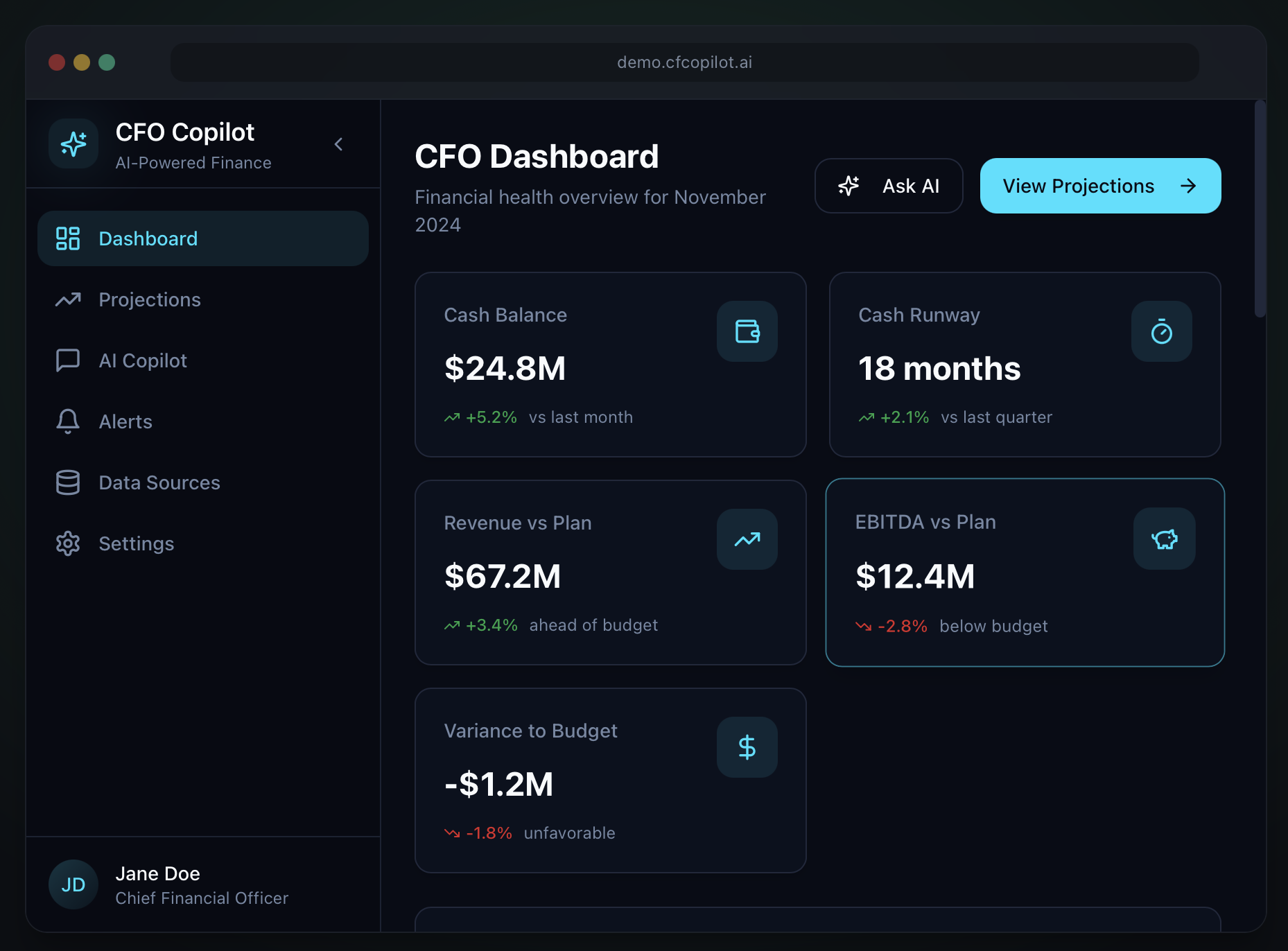This screenshot has width=1288, height=951.
Task: Open the Ask AI assistant
Action: 889,186
